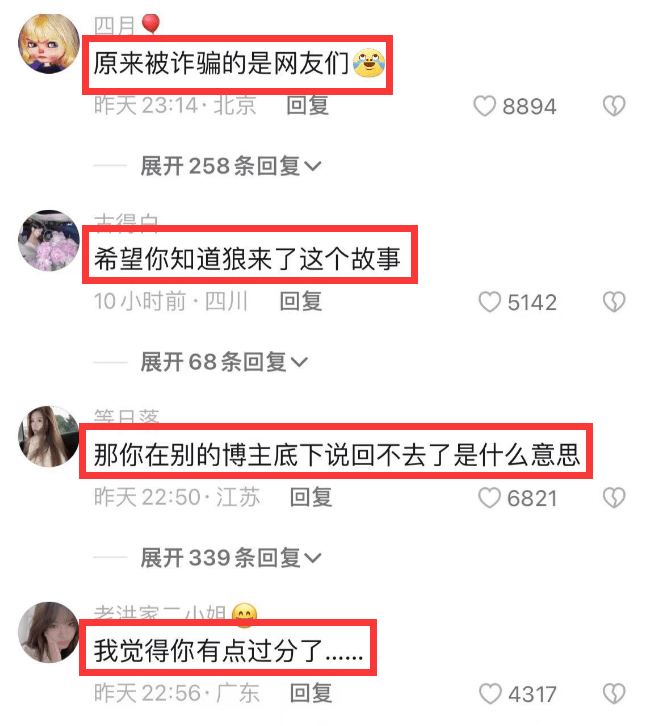This screenshot has width=663, height=726.
Task: Expand 展开258条回复 replies
Action: [231, 166]
